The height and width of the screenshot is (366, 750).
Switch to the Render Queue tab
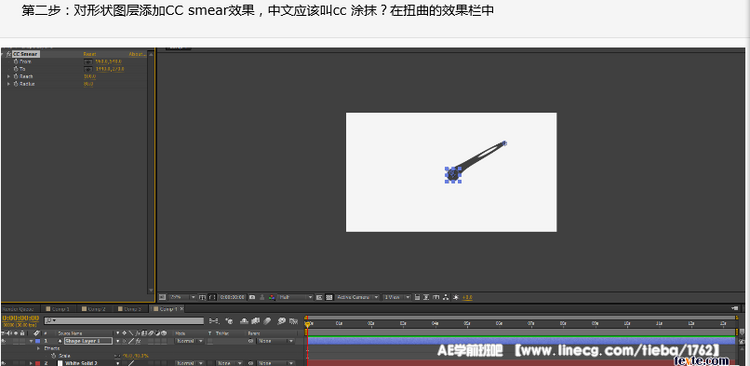click(x=18, y=309)
